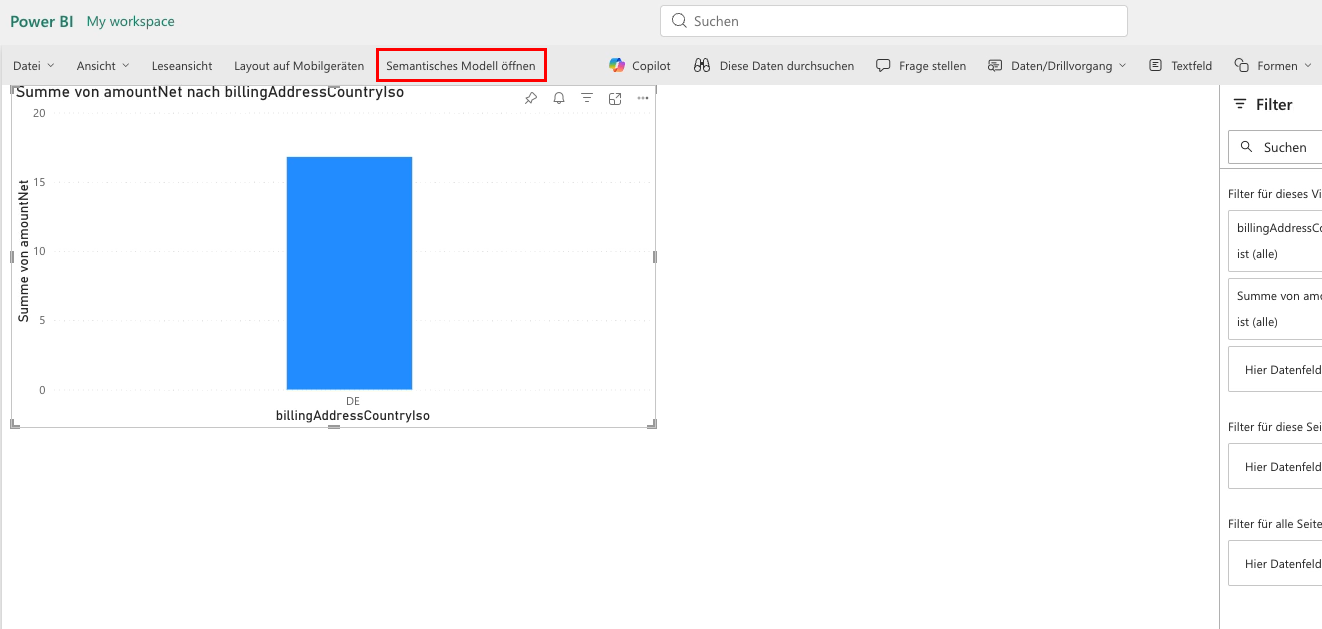Open visual filter icon on the chart header
Viewport: 1322px width, 629px height.
pyautogui.click(x=587, y=98)
